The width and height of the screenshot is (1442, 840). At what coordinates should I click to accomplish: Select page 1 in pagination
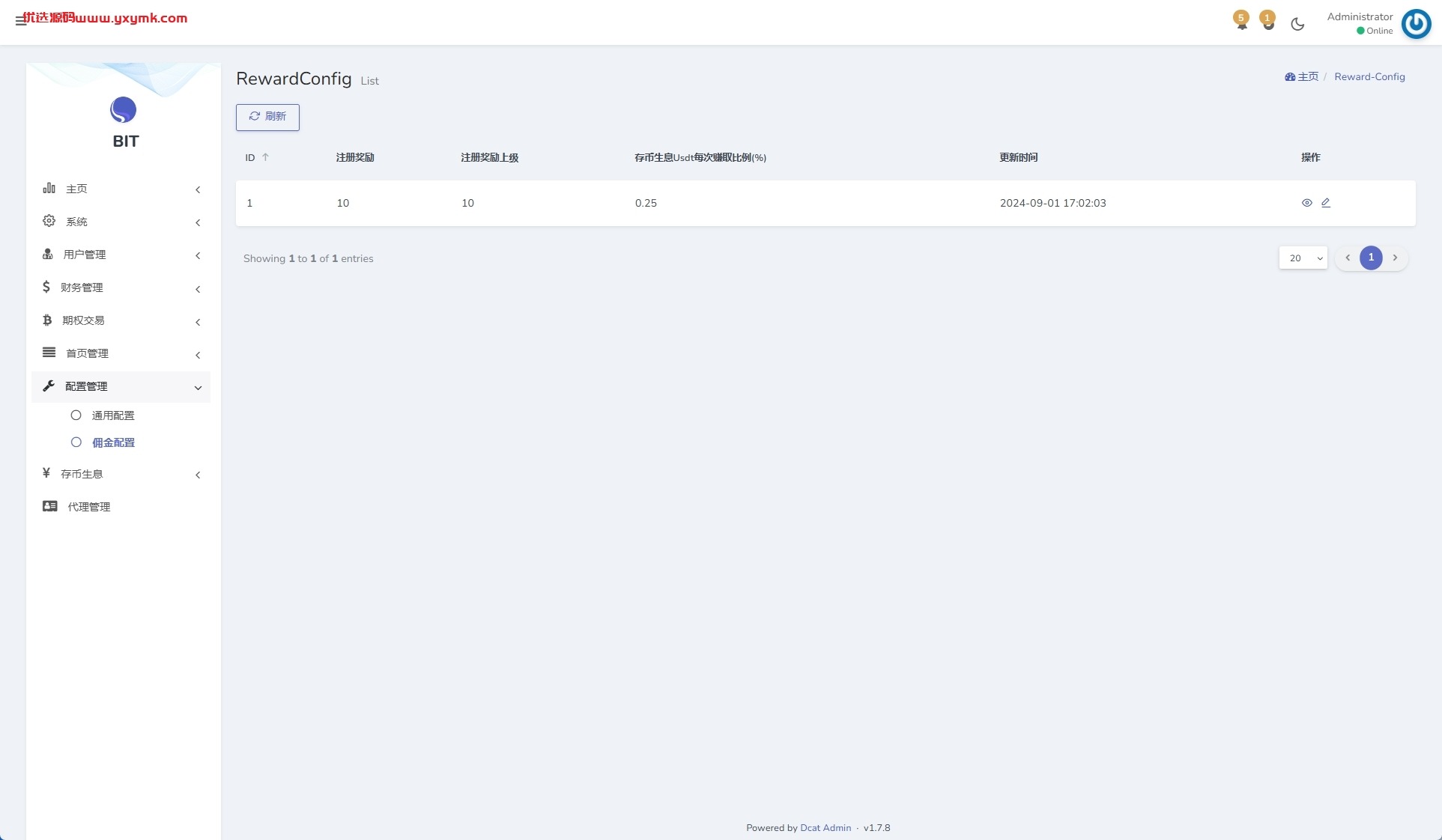click(1371, 258)
